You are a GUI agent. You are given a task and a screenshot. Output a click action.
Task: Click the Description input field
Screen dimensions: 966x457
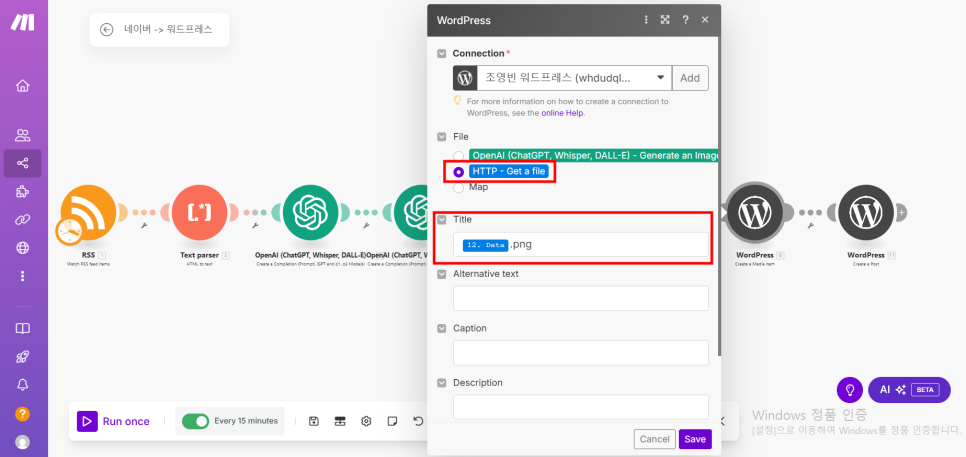click(581, 407)
